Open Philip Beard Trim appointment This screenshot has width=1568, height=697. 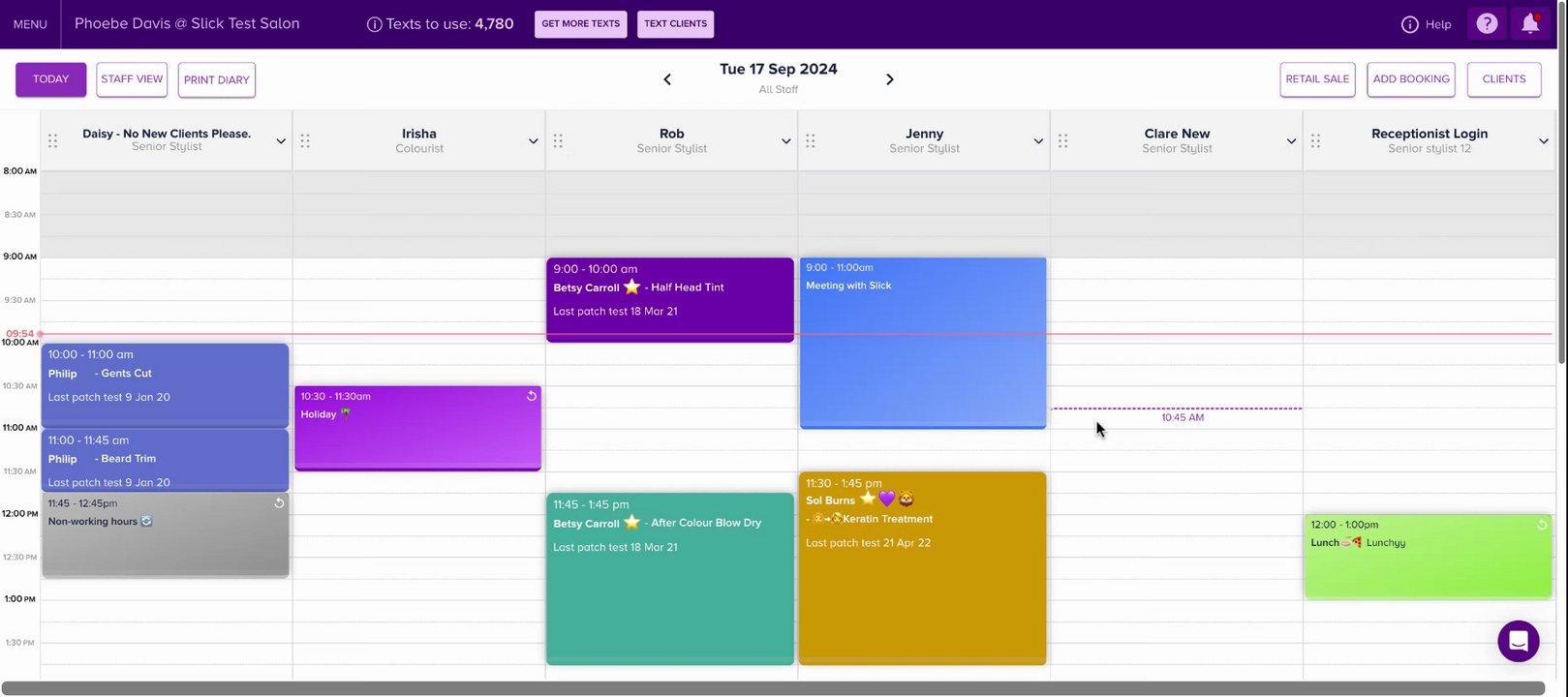coord(166,461)
